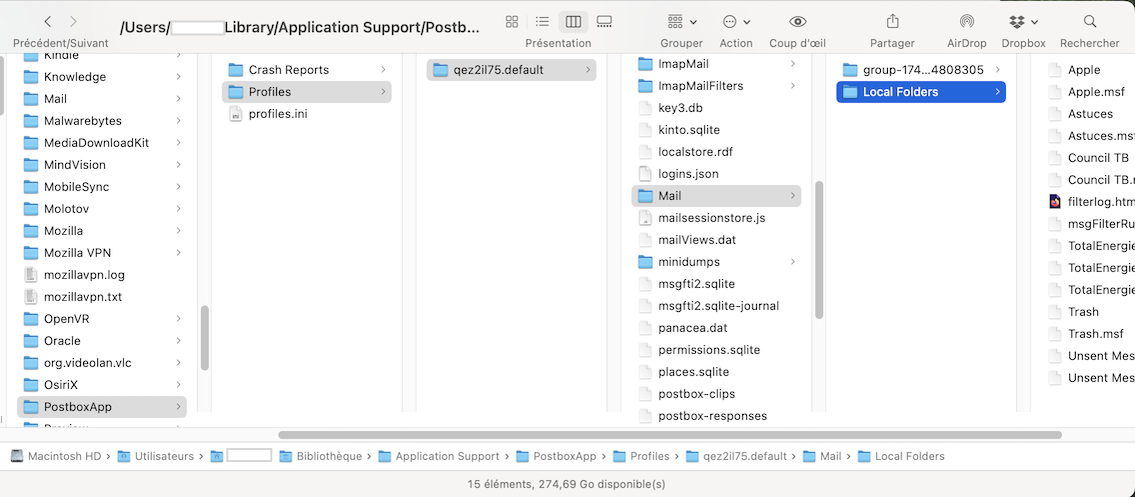
Task: Select the group-174...4808305 folder
Action: click(x=921, y=69)
